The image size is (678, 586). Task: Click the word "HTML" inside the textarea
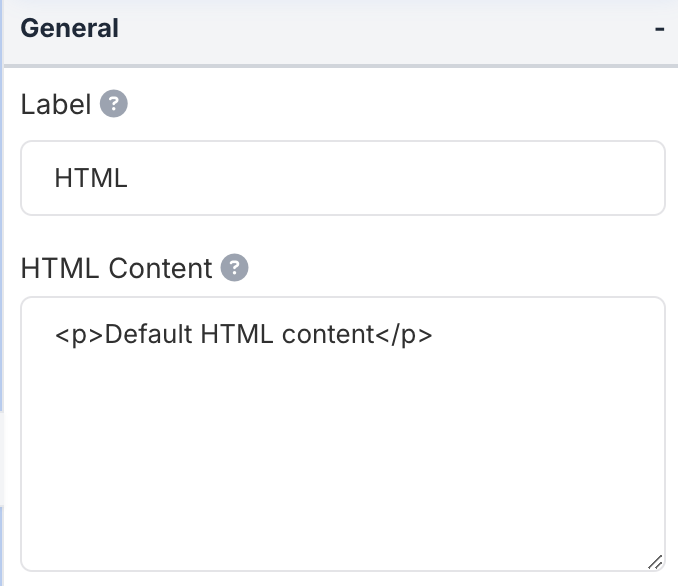click(x=238, y=335)
